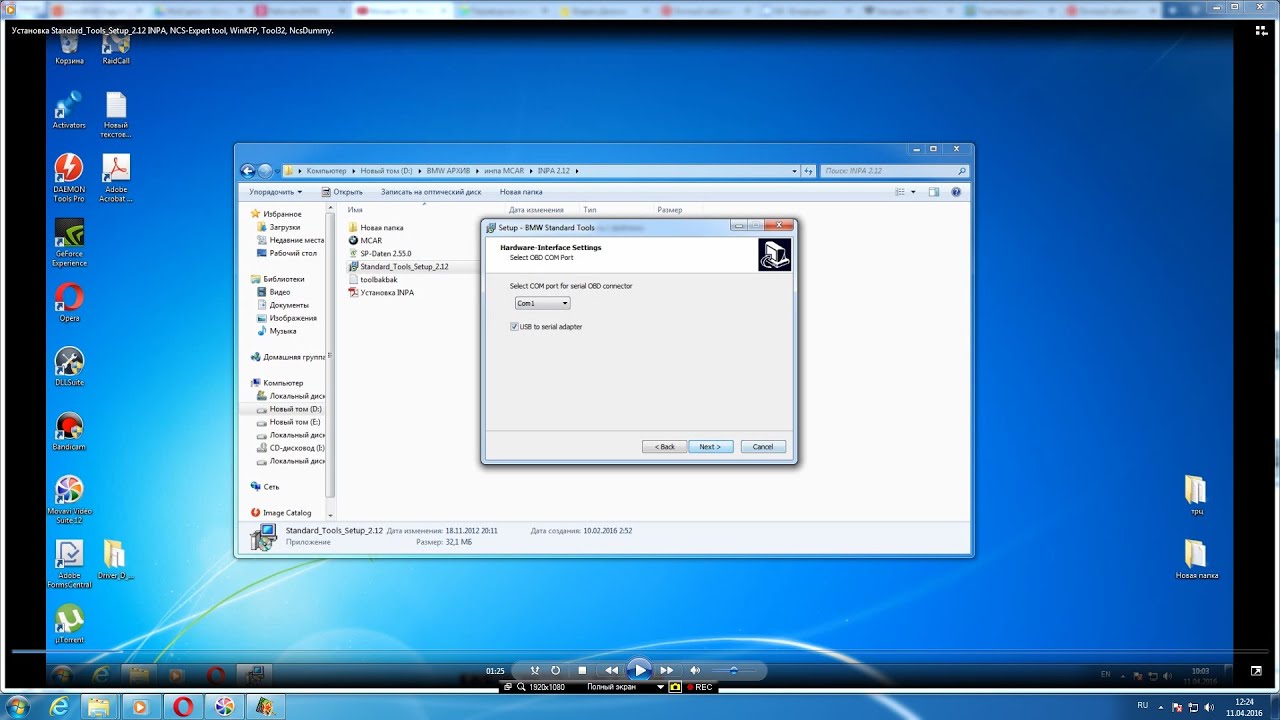Toggle the Explorer preview pane icon

pyautogui.click(x=934, y=192)
